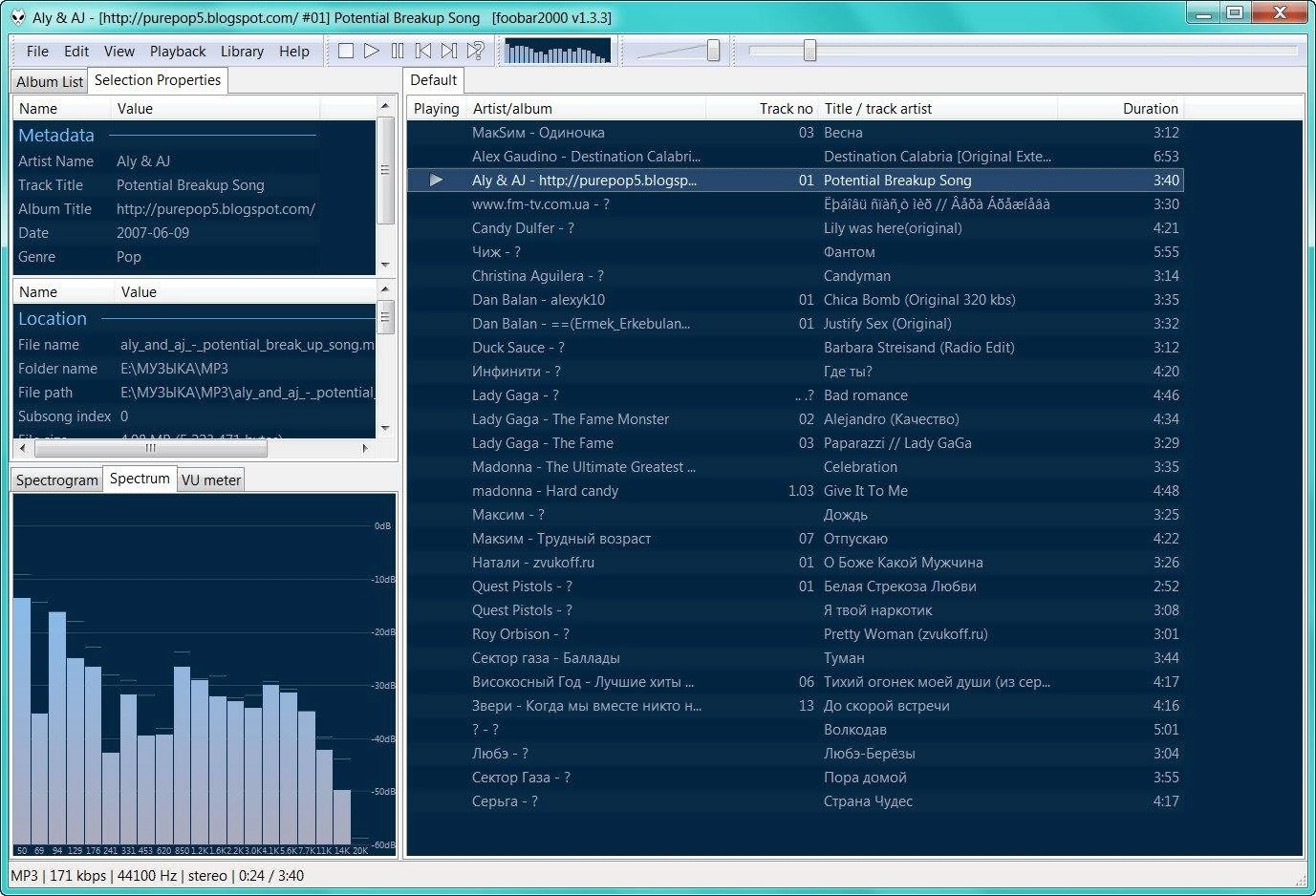Select Roy Orbison Pretty Woman track
The width and height of the screenshot is (1316, 896).
pos(795,634)
